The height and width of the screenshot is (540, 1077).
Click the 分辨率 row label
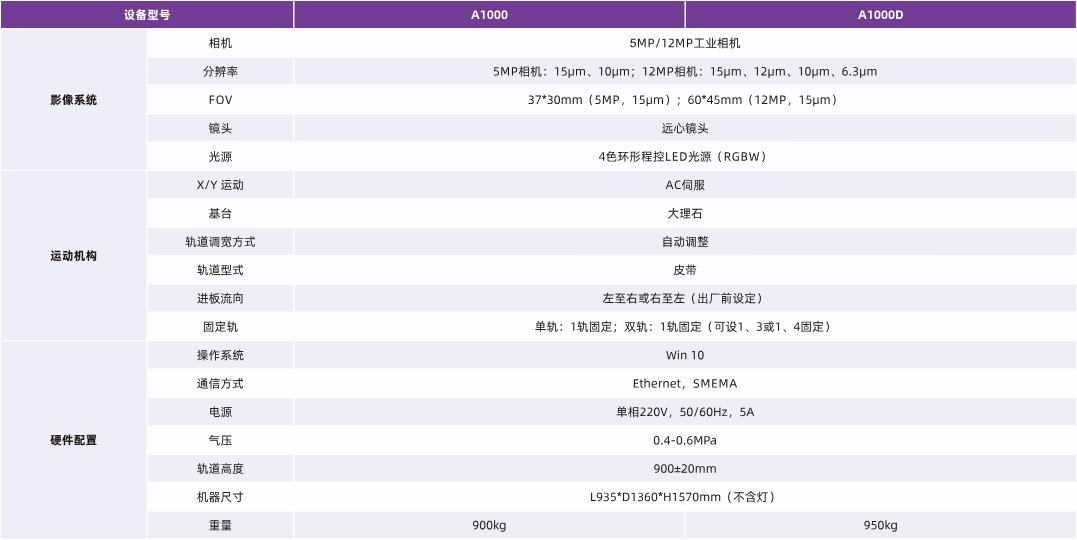coord(220,72)
